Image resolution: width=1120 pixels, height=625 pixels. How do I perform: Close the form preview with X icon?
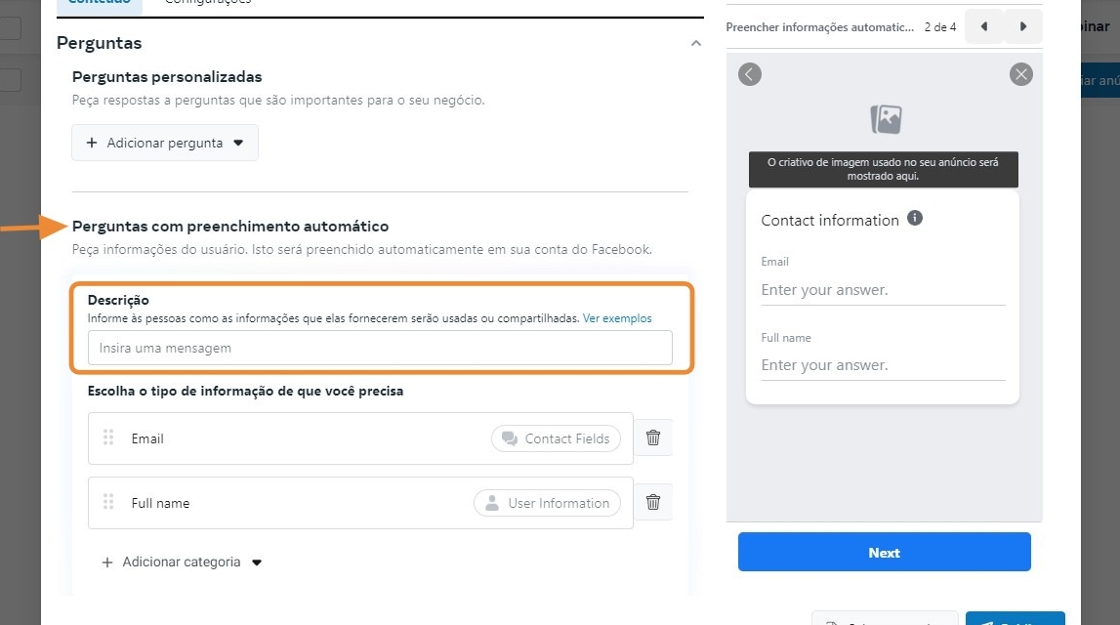1020,74
